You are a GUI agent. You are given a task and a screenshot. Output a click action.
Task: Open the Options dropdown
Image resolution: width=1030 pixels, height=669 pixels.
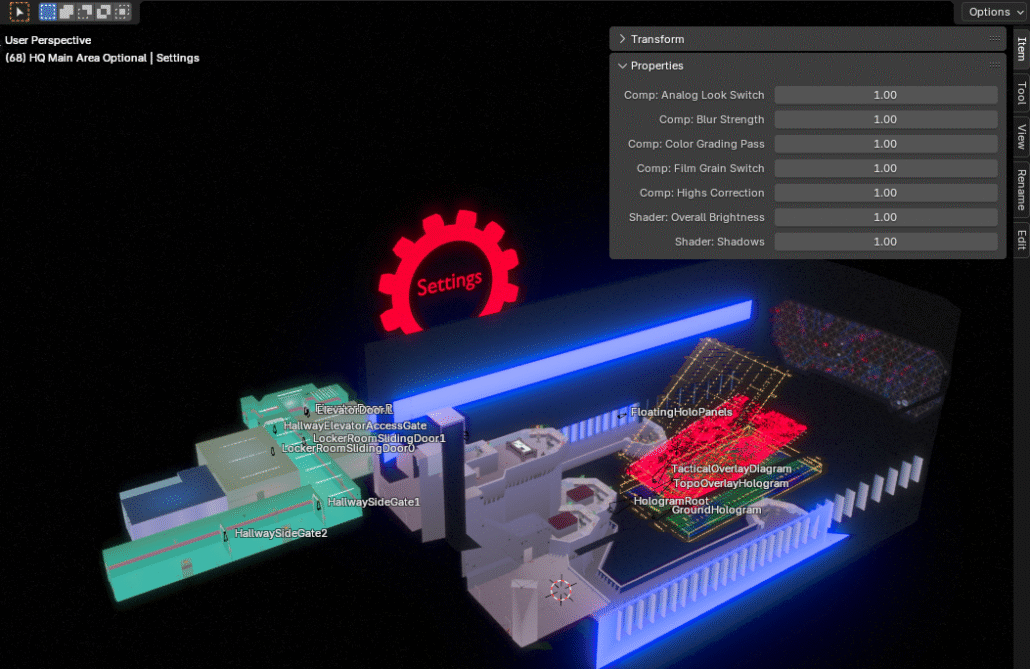(994, 12)
